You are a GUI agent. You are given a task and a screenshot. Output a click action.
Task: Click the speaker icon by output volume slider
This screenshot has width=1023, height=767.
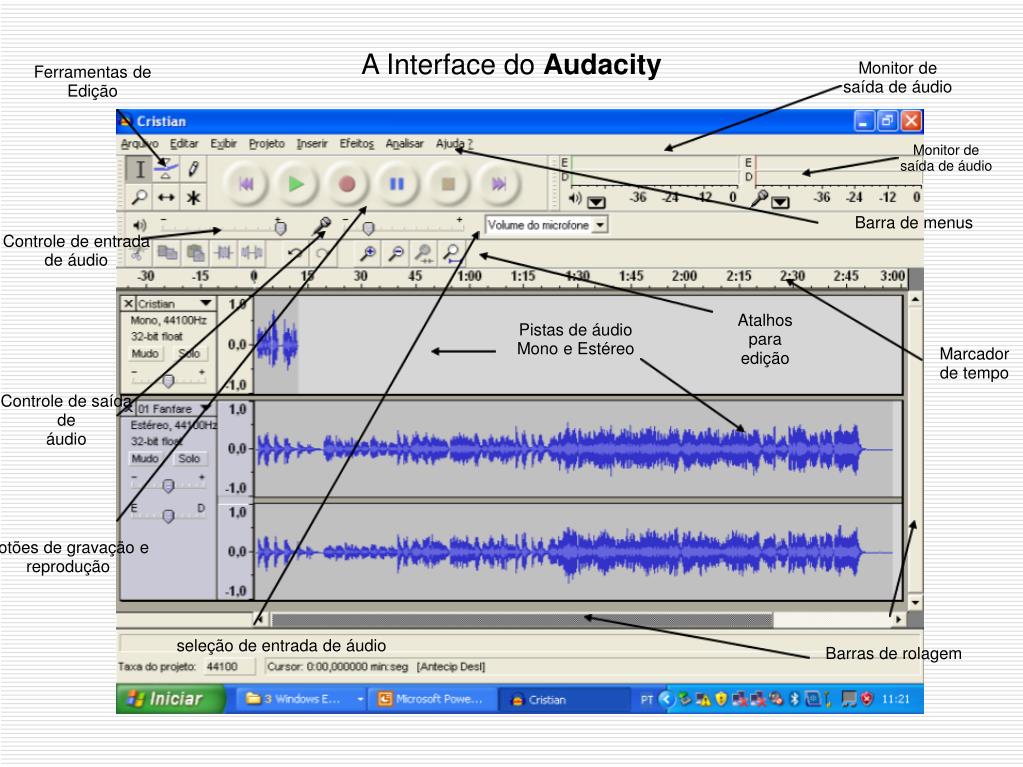(140, 225)
